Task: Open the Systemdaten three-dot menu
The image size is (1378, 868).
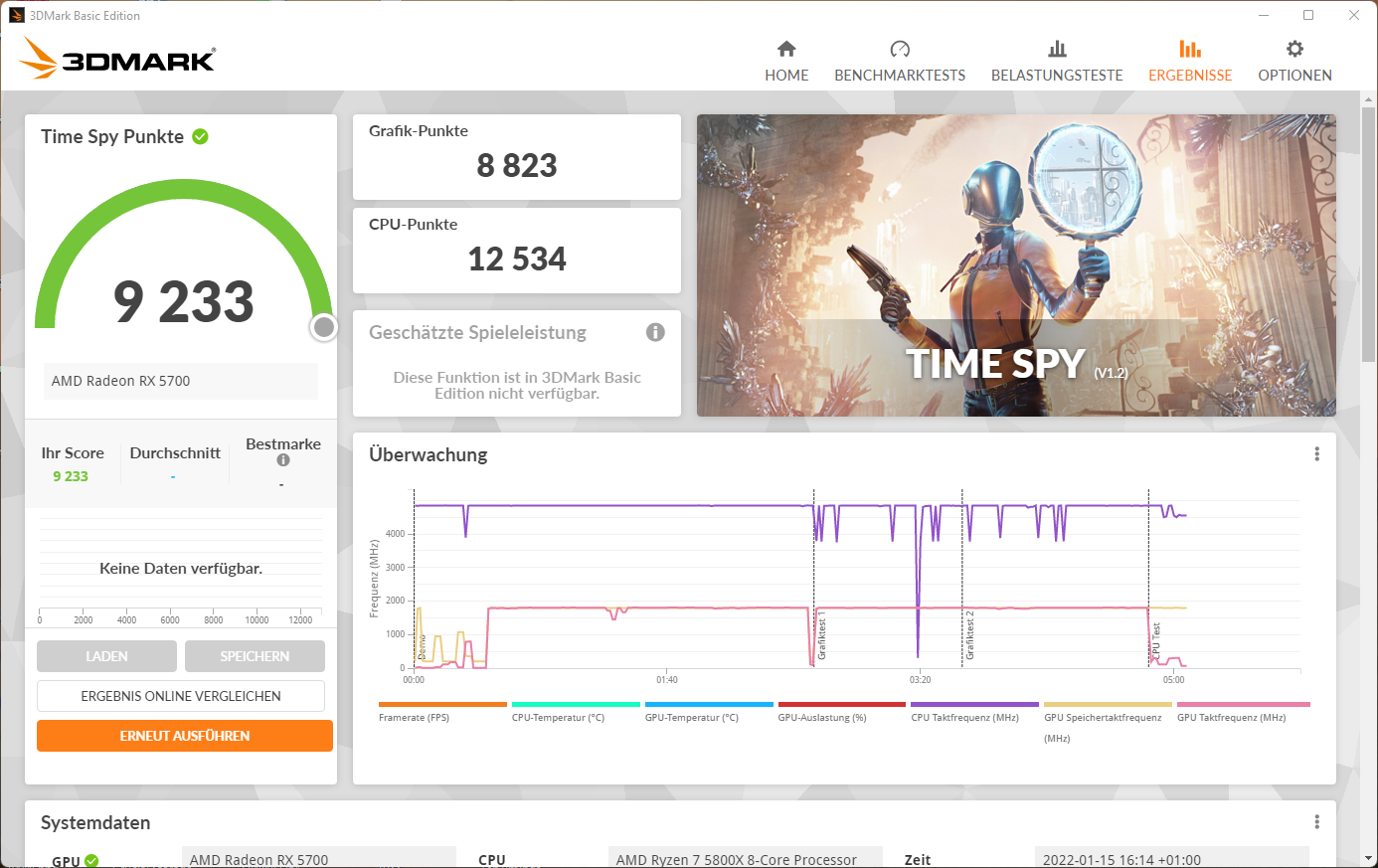Action: (x=1316, y=822)
